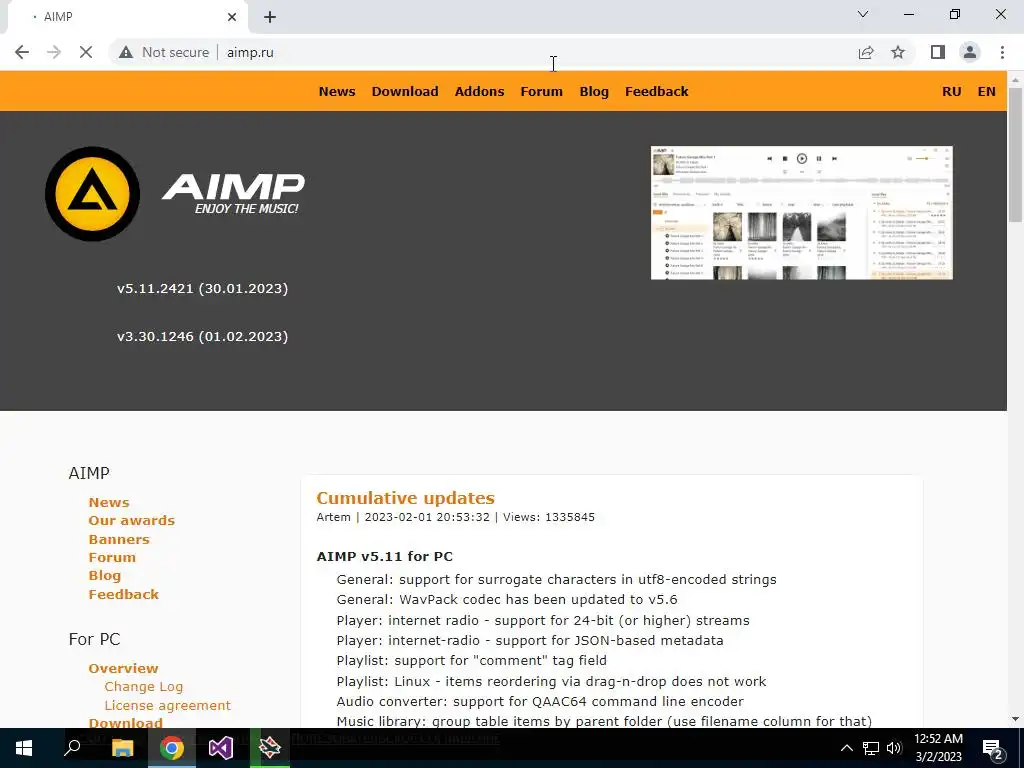This screenshot has width=1024, height=768.
Task: Switch site language to EN
Action: coord(986,91)
